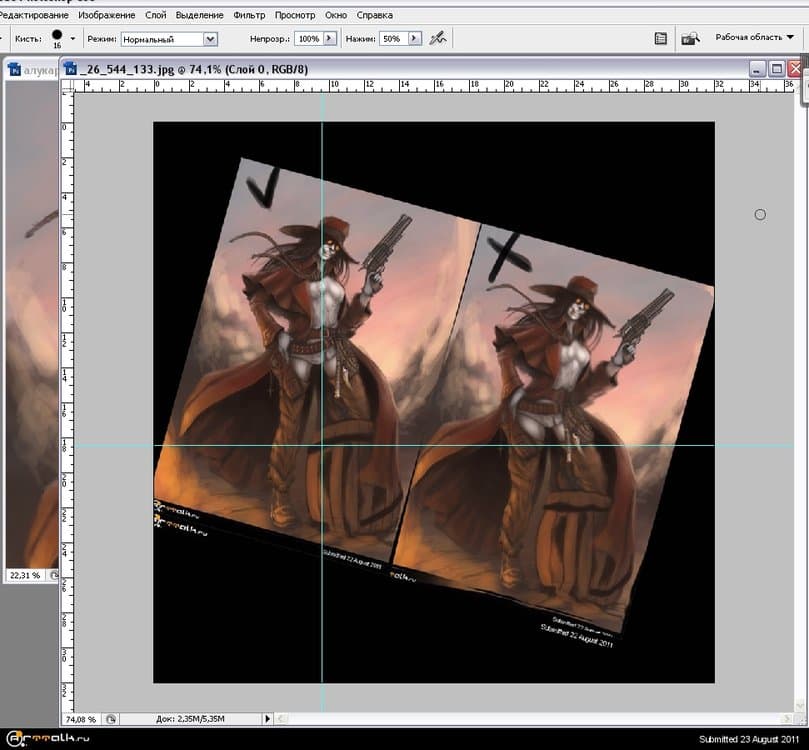This screenshot has width=809, height=750.
Task: Click the Непрозр. 100% value field
Action: coord(309,39)
